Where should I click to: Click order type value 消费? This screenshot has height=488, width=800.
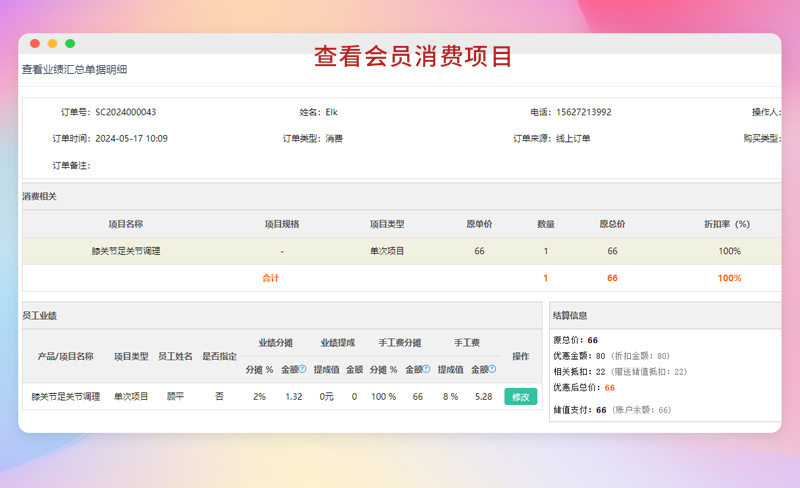(334, 139)
